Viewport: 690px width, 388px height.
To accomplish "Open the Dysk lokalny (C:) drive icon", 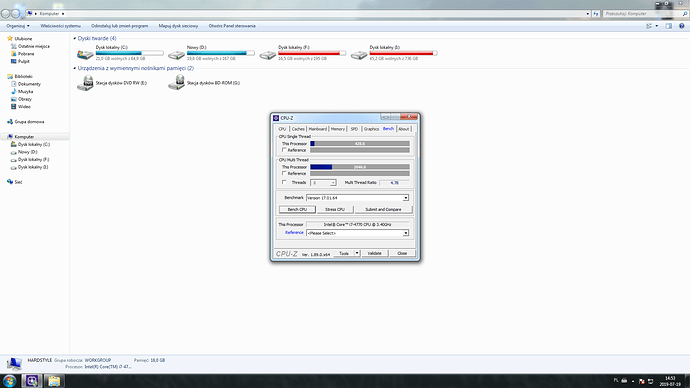I will click(85, 55).
